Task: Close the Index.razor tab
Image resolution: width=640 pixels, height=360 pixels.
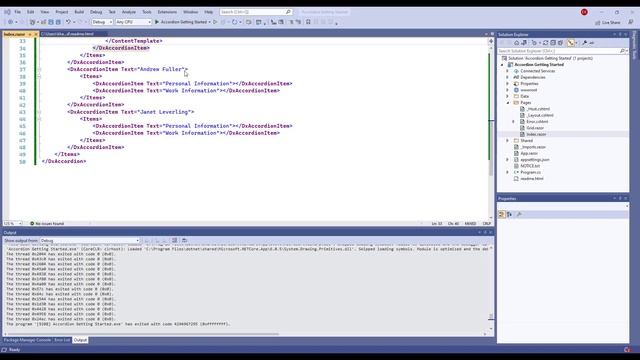Action: (36, 34)
